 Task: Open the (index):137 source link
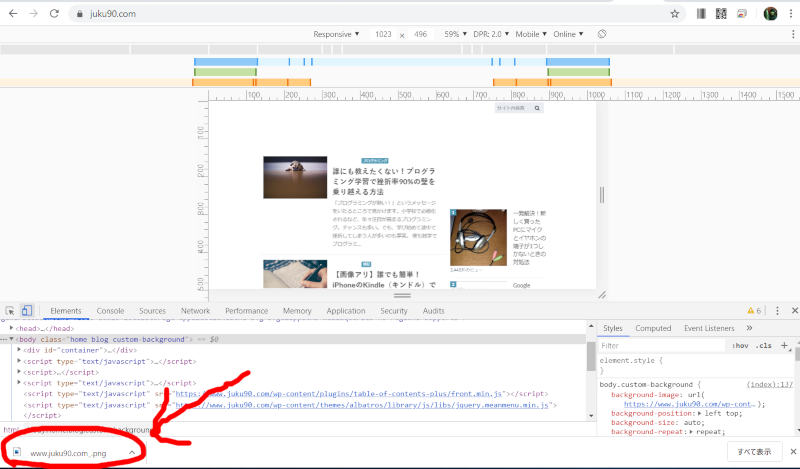(769, 384)
